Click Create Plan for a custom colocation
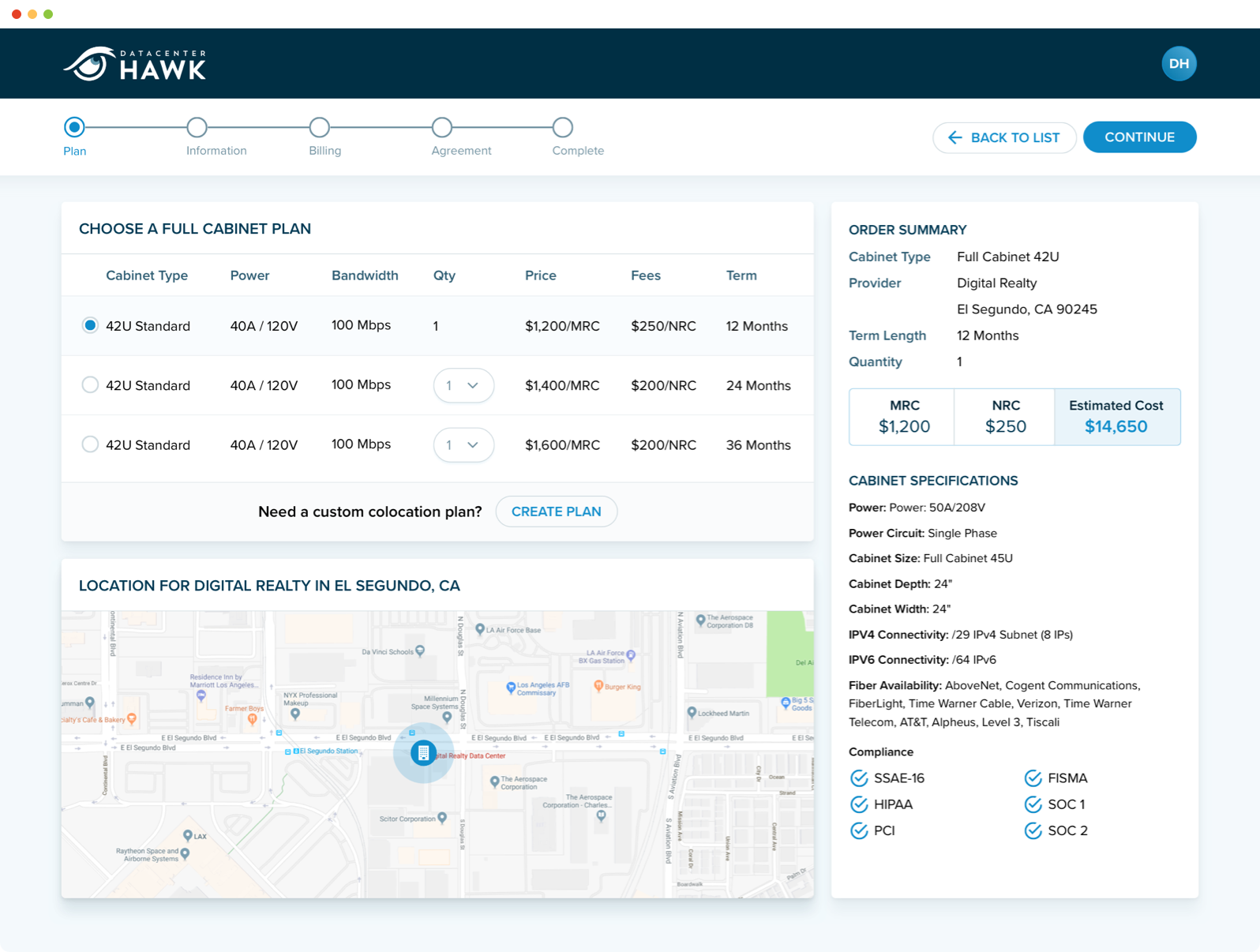This screenshot has height=952, width=1260. [556, 512]
